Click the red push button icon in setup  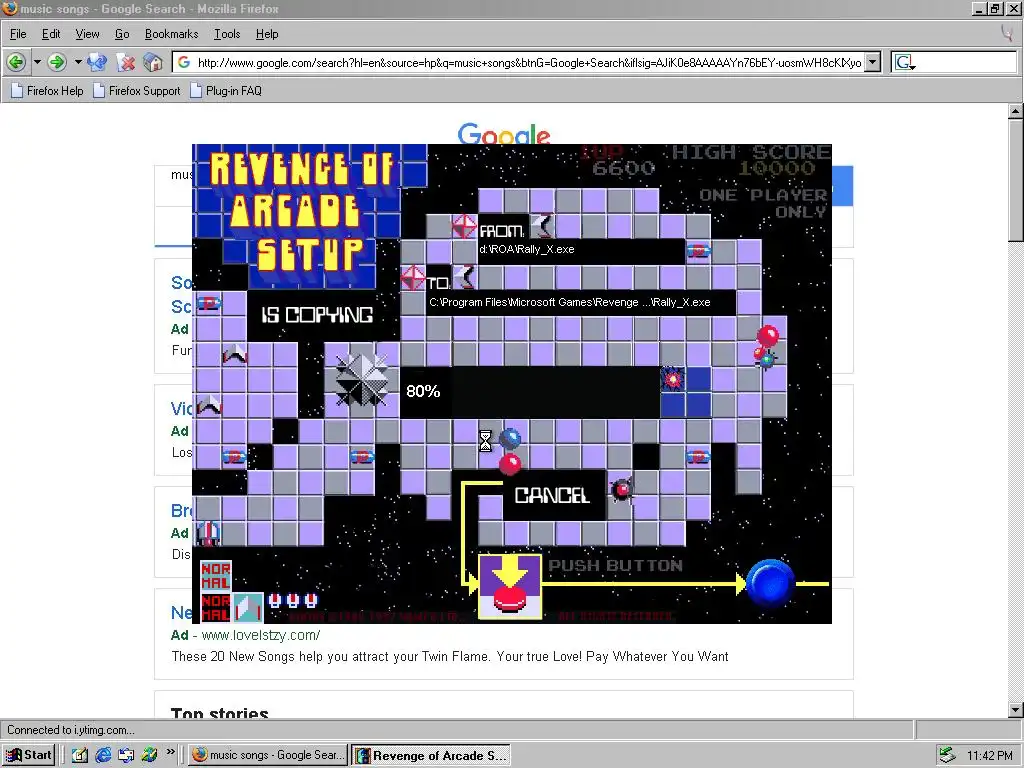(510, 586)
